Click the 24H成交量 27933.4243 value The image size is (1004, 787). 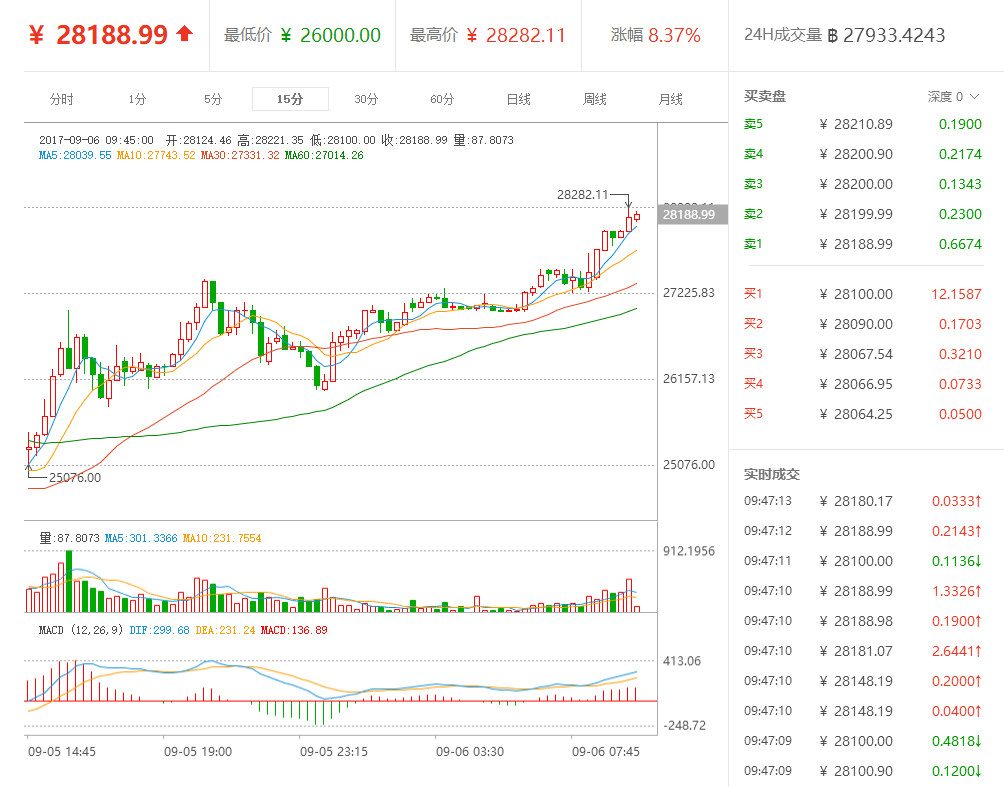pos(886,35)
